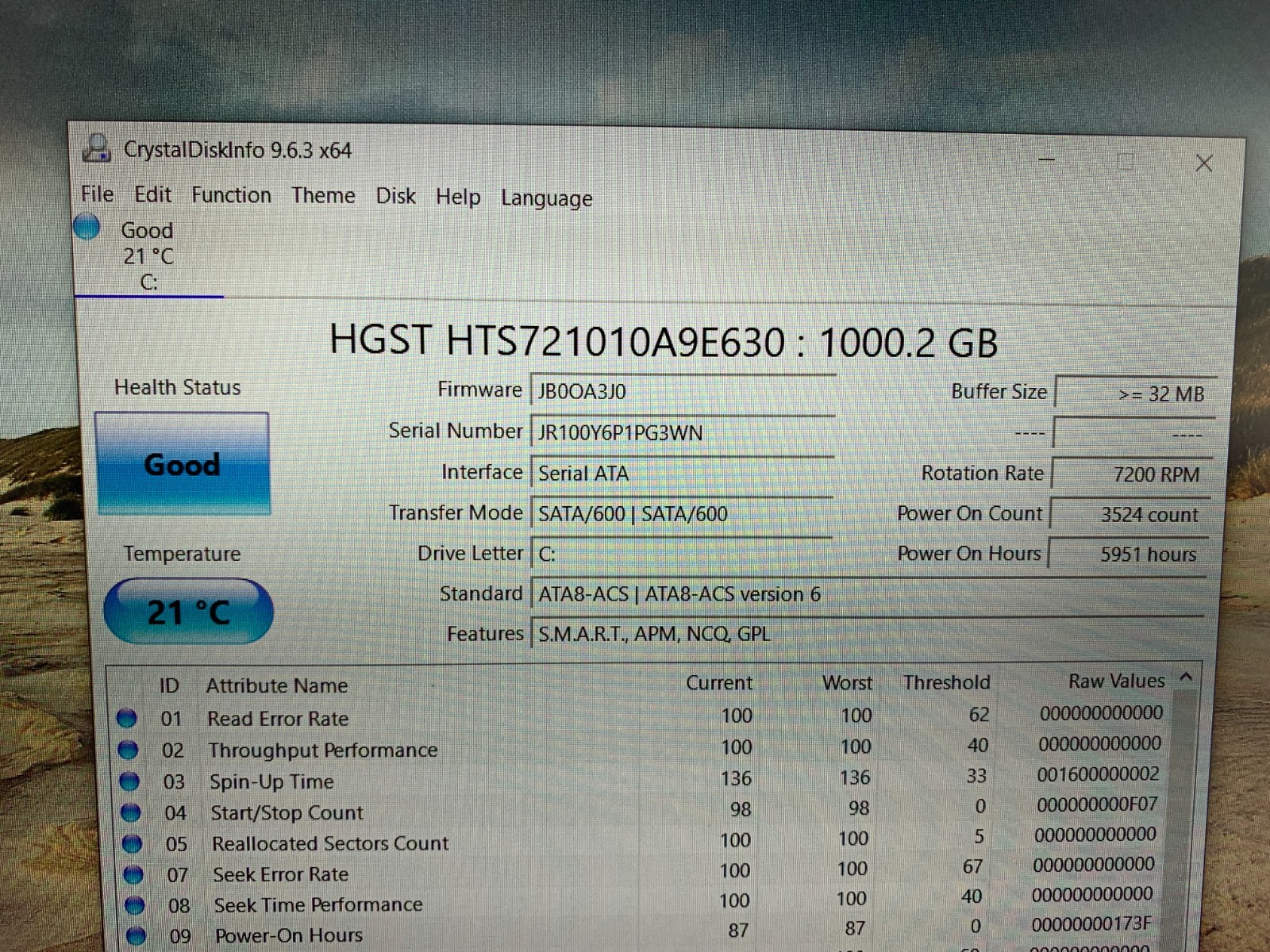
Task: Click the Standard field ATA8-ACS
Action: [868, 593]
